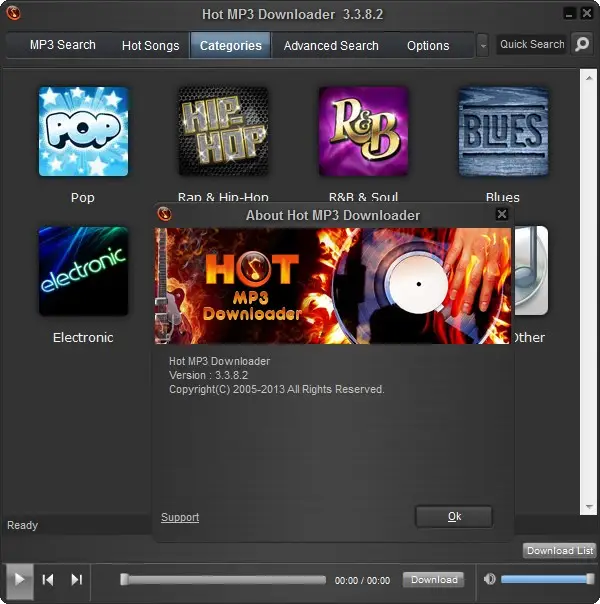Viewport: 600px width, 604px height.
Task: Open the Hip-Hop category icon
Action: pyautogui.click(x=223, y=131)
